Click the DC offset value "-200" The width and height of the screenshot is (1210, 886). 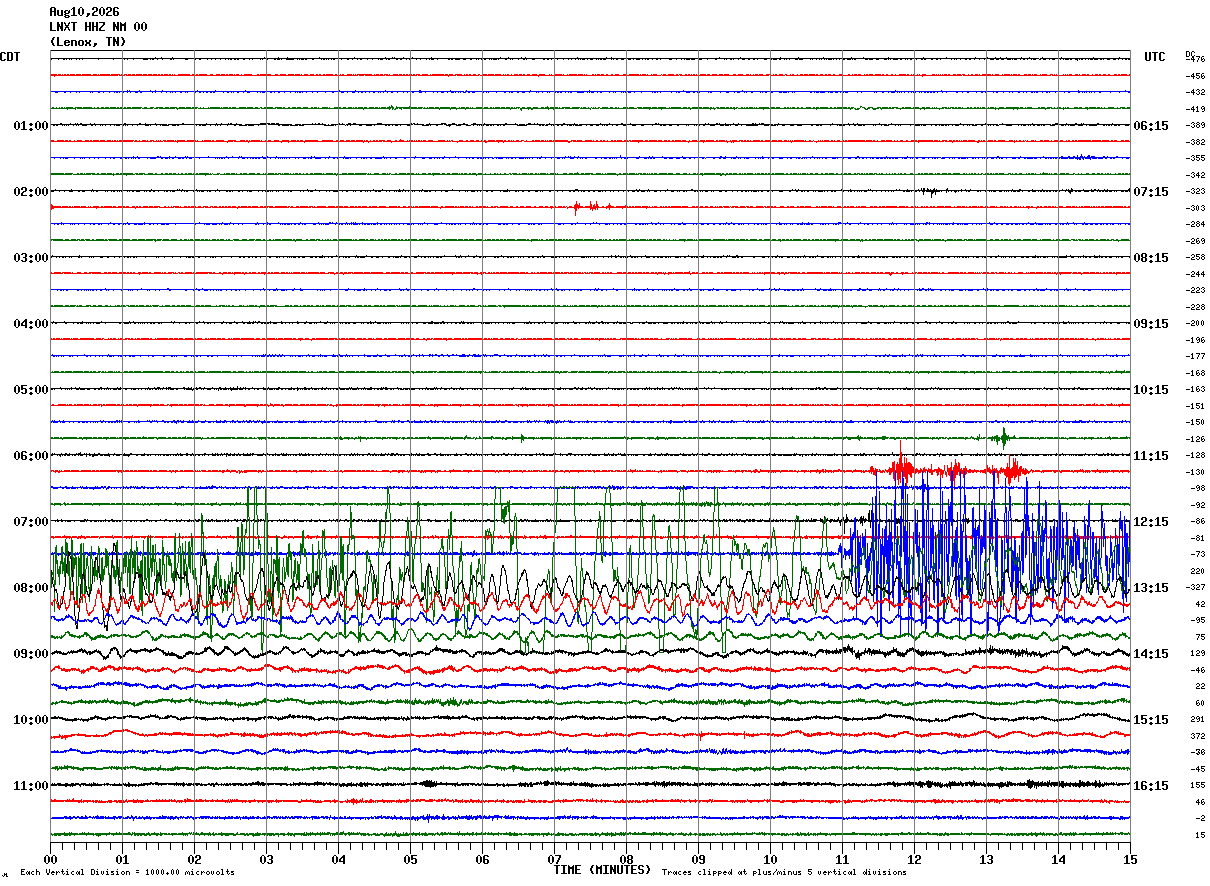coord(1195,323)
